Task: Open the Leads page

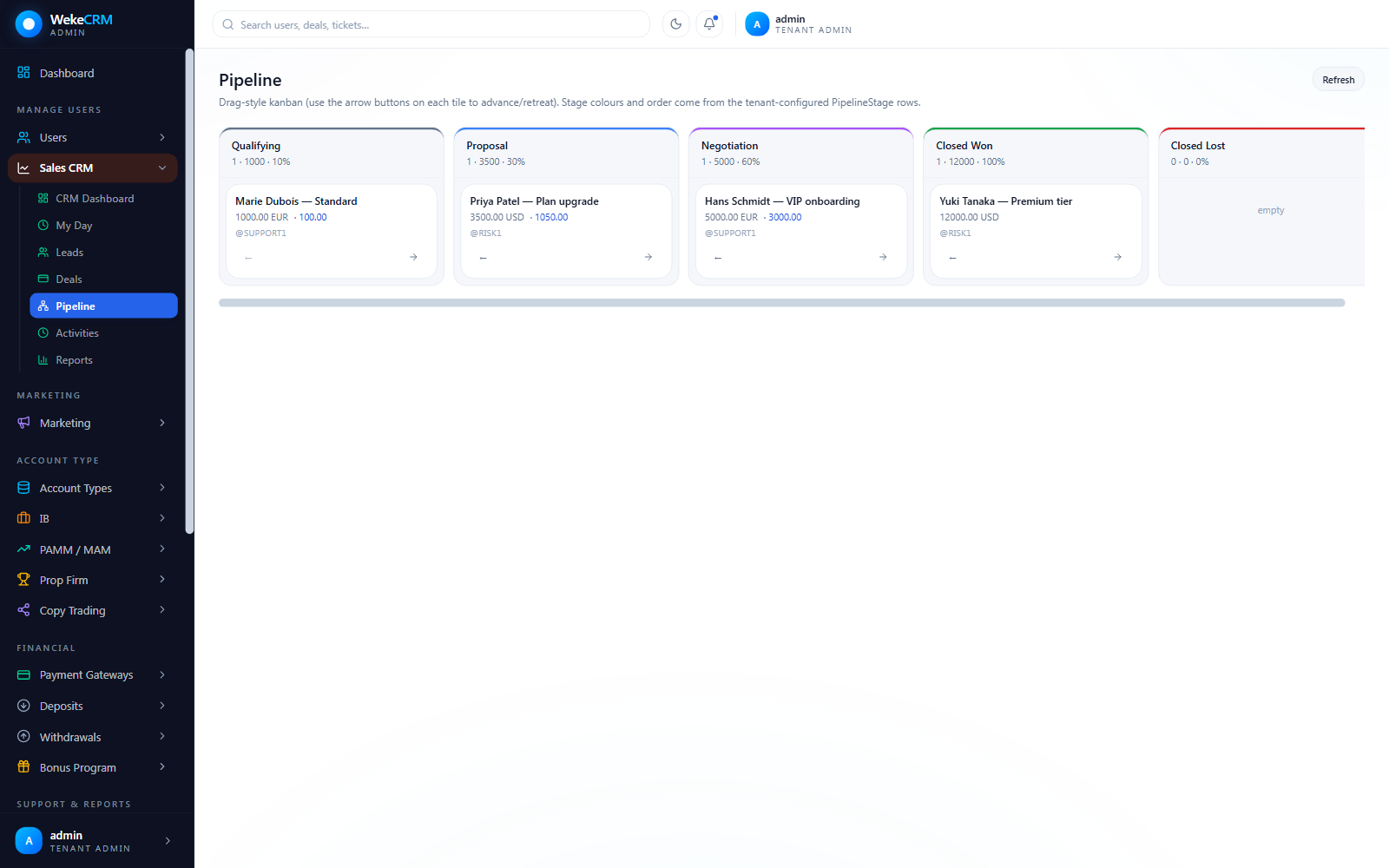Action: click(x=103, y=253)
